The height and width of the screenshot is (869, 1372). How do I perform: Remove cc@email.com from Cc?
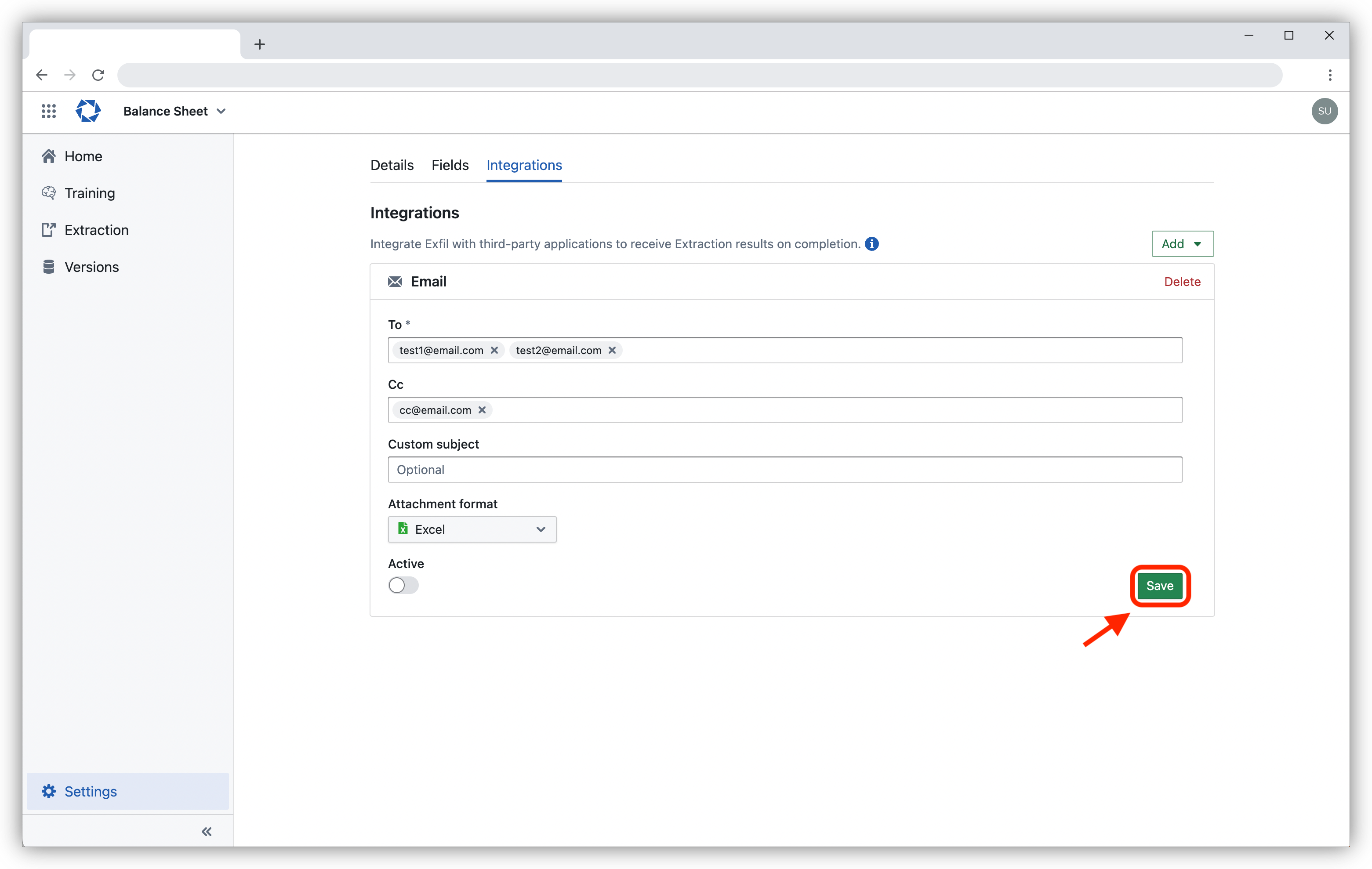point(482,410)
